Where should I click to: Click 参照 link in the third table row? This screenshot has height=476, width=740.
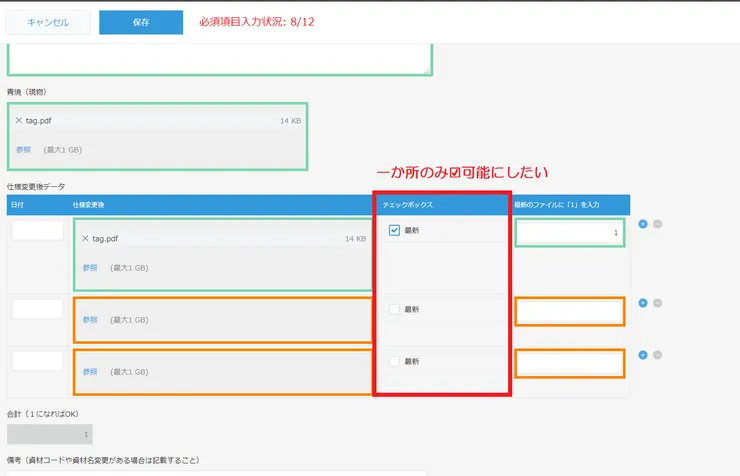[x=90, y=372]
